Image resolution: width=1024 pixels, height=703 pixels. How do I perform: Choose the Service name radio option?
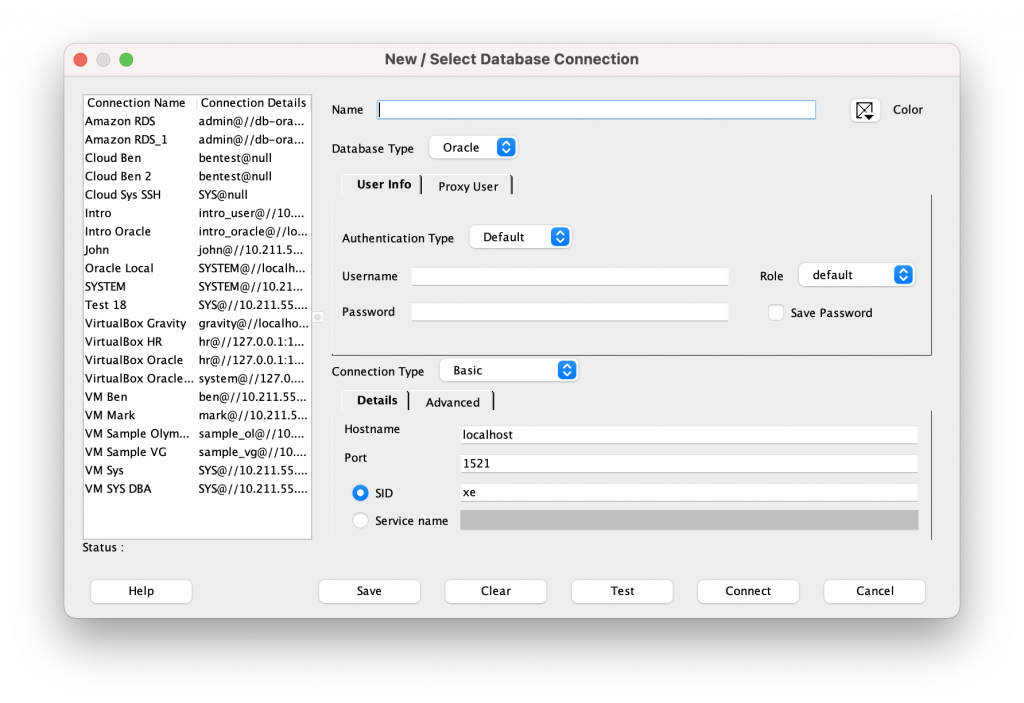pyautogui.click(x=360, y=521)
